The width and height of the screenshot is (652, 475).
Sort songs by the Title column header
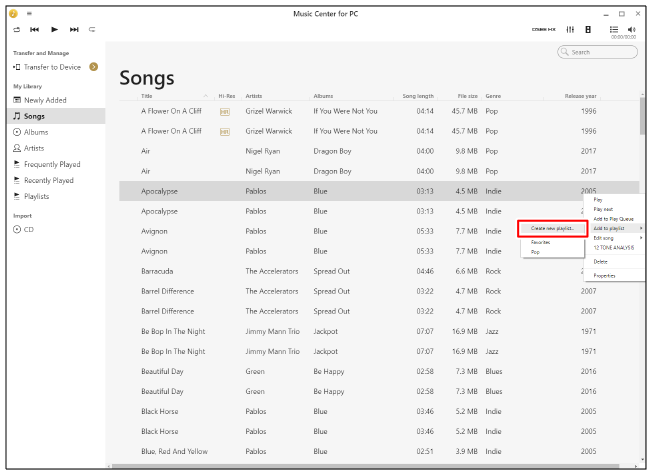147,96
